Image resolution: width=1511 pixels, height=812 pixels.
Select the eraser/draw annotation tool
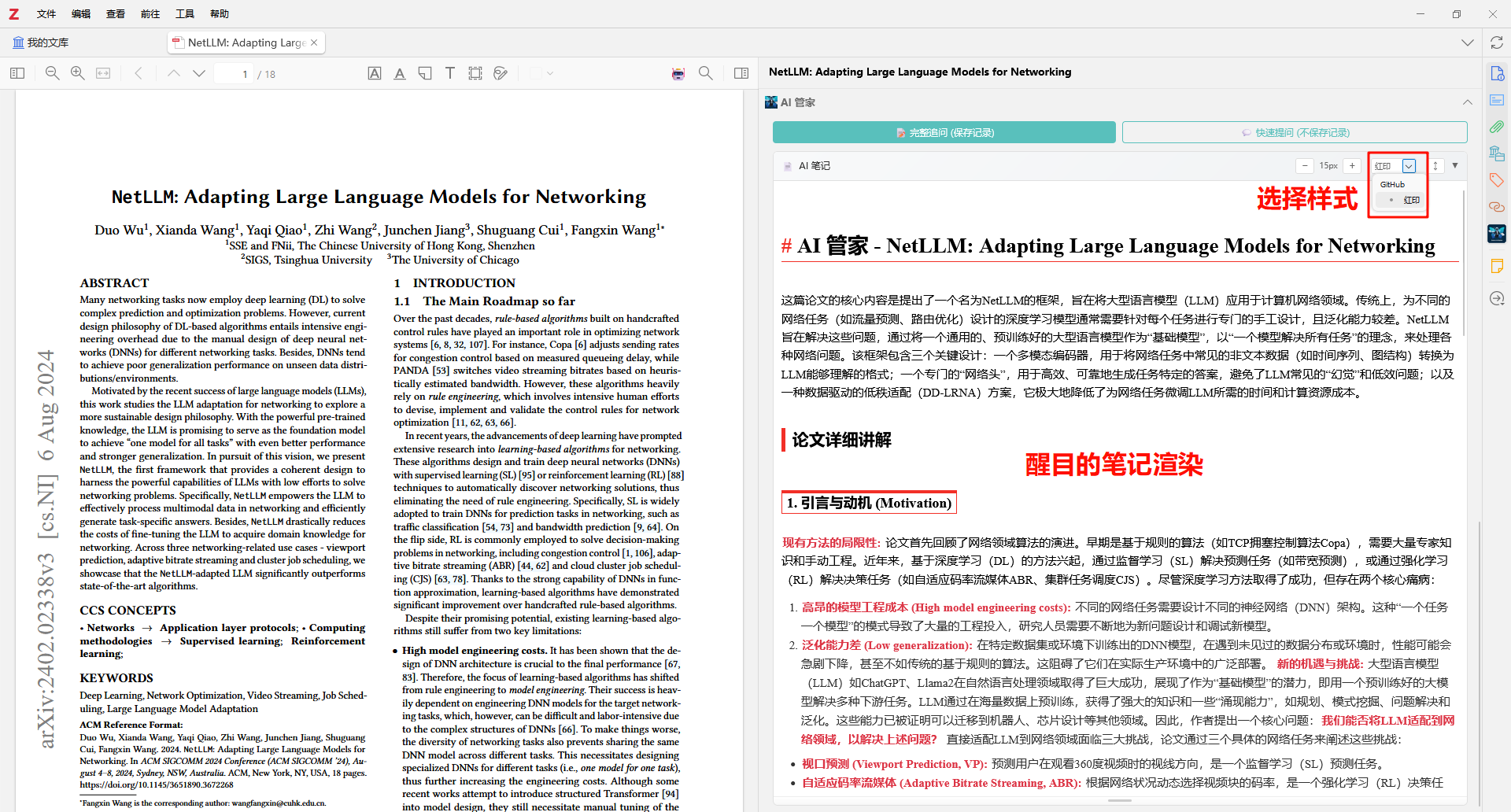[x=501, y=73]
